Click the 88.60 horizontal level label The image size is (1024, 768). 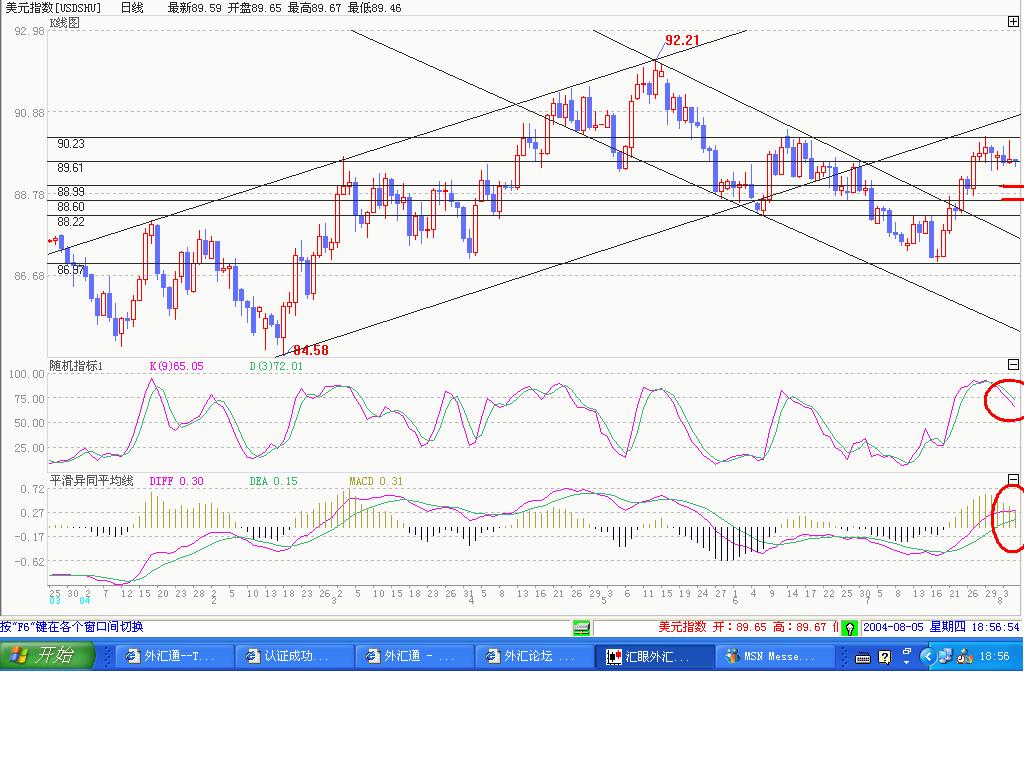(x=71, y=207)
